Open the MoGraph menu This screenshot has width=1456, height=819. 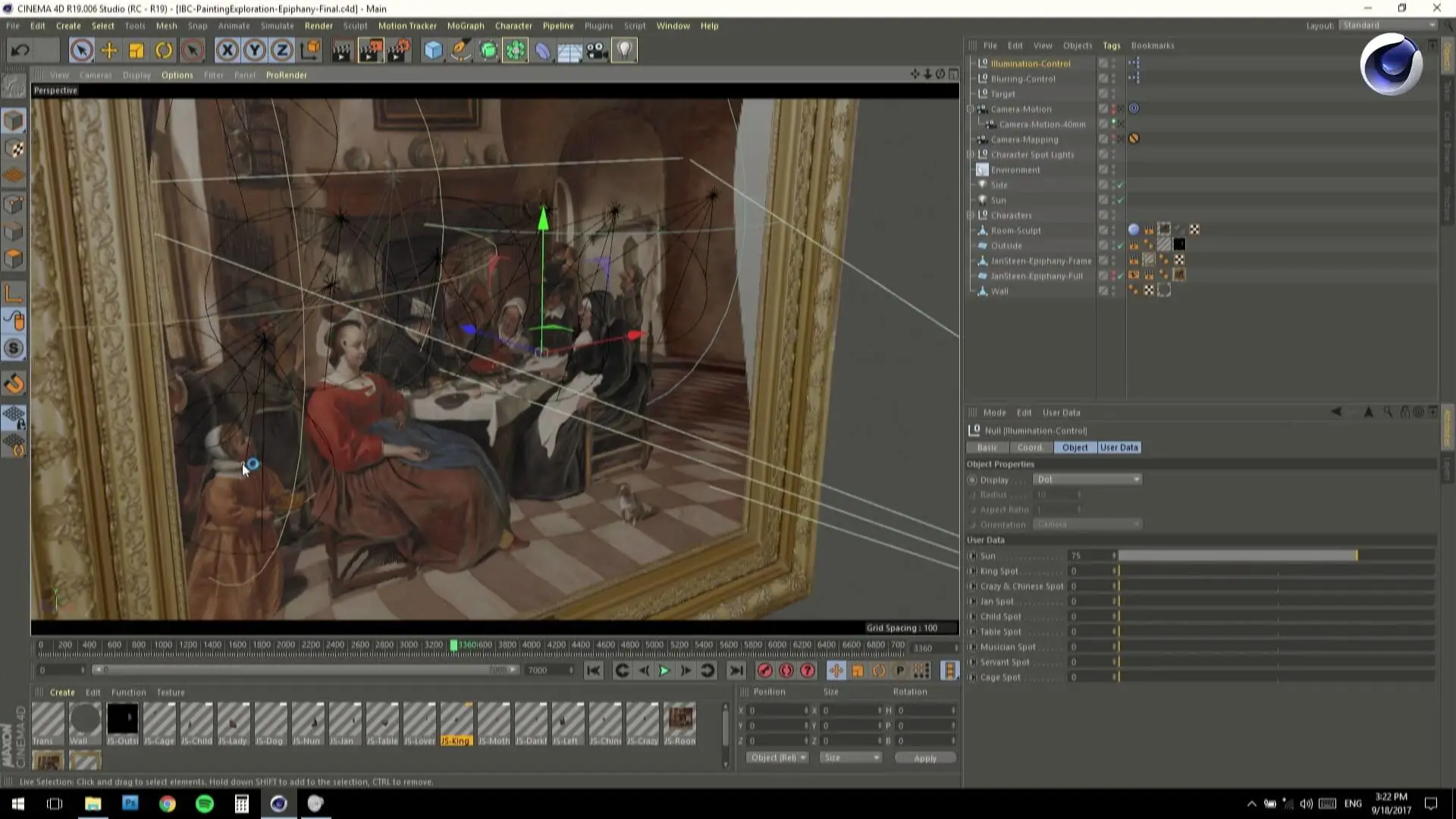tap(465, 26)
